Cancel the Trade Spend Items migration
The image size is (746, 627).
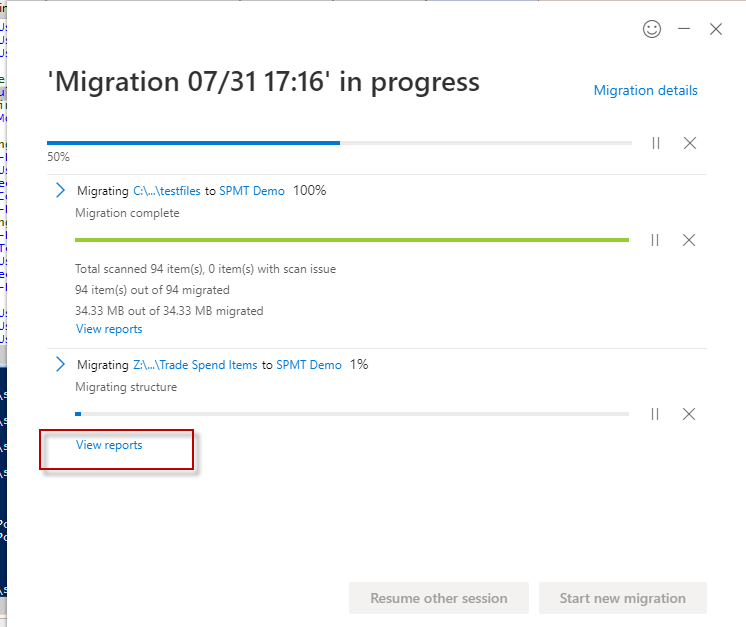pyautogui.click(x=689, y=414)
